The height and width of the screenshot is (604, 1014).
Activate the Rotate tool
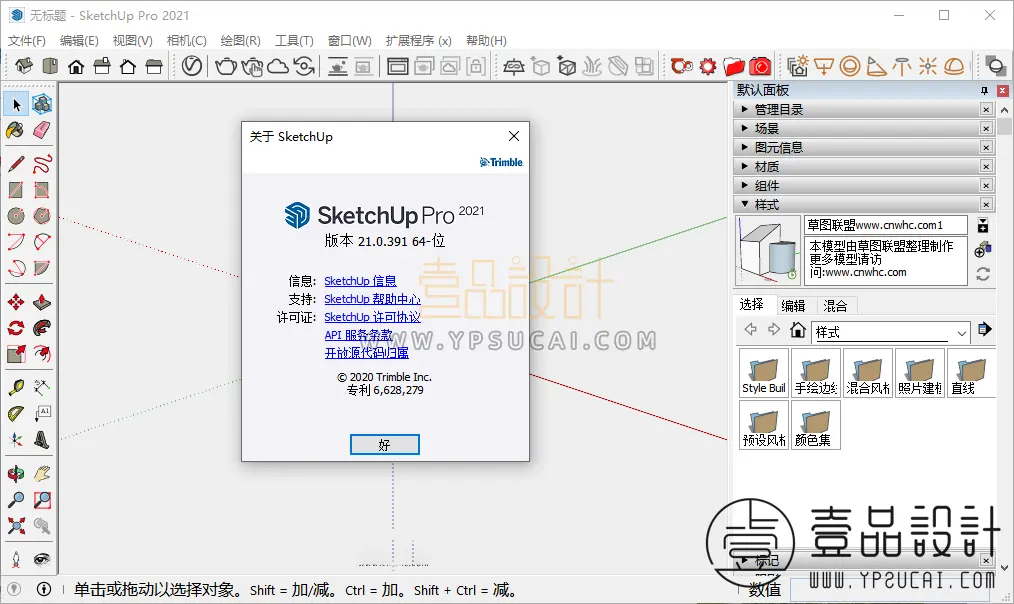(16, 328)
